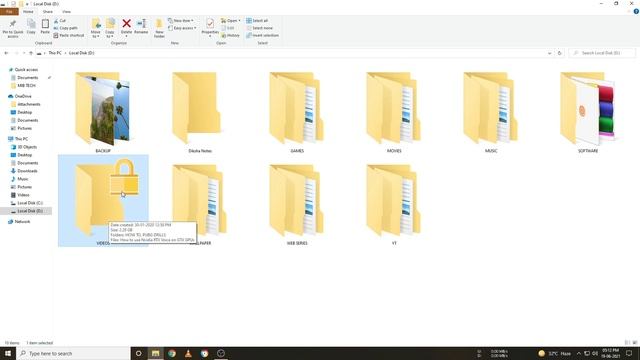Image resolution: width=640 pixels, height=360 pixels.
Task: Open recent locations dropdown arrow
Action: tap(24, 53)
